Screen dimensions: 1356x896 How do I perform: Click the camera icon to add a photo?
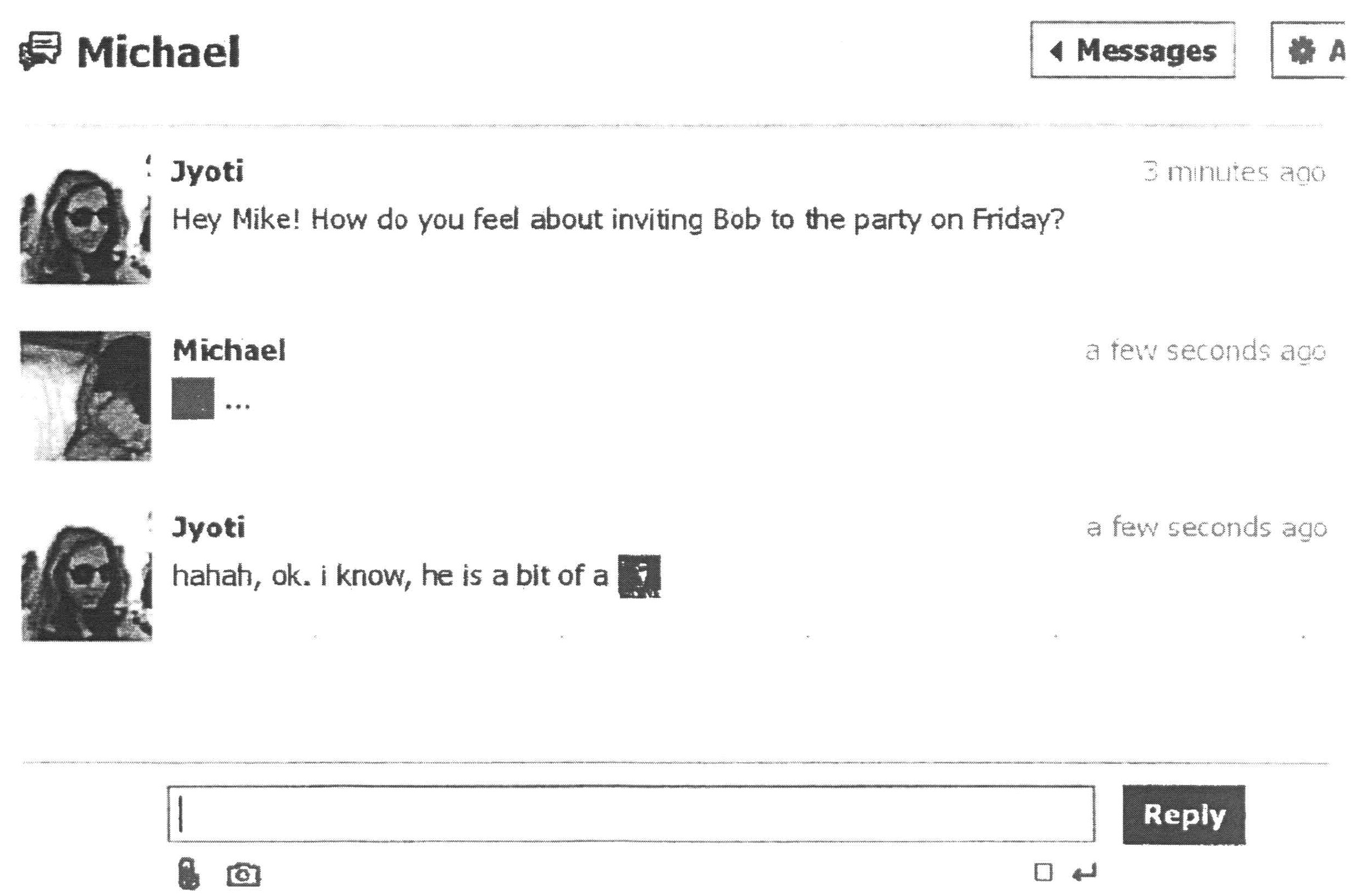point(244,875)
